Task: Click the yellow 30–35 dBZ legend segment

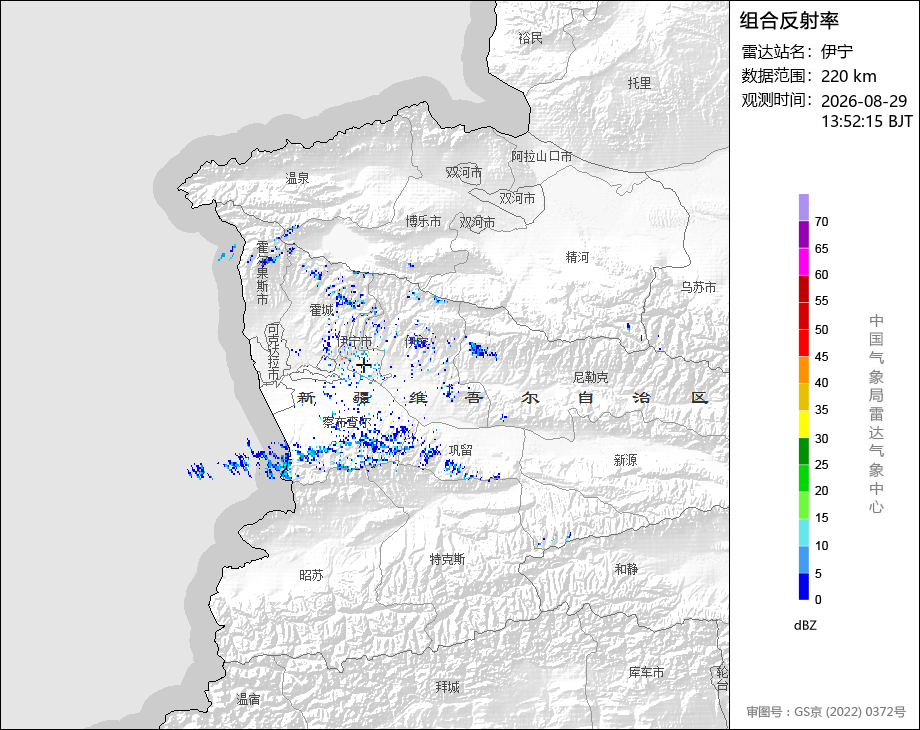Action: point(804,424)
